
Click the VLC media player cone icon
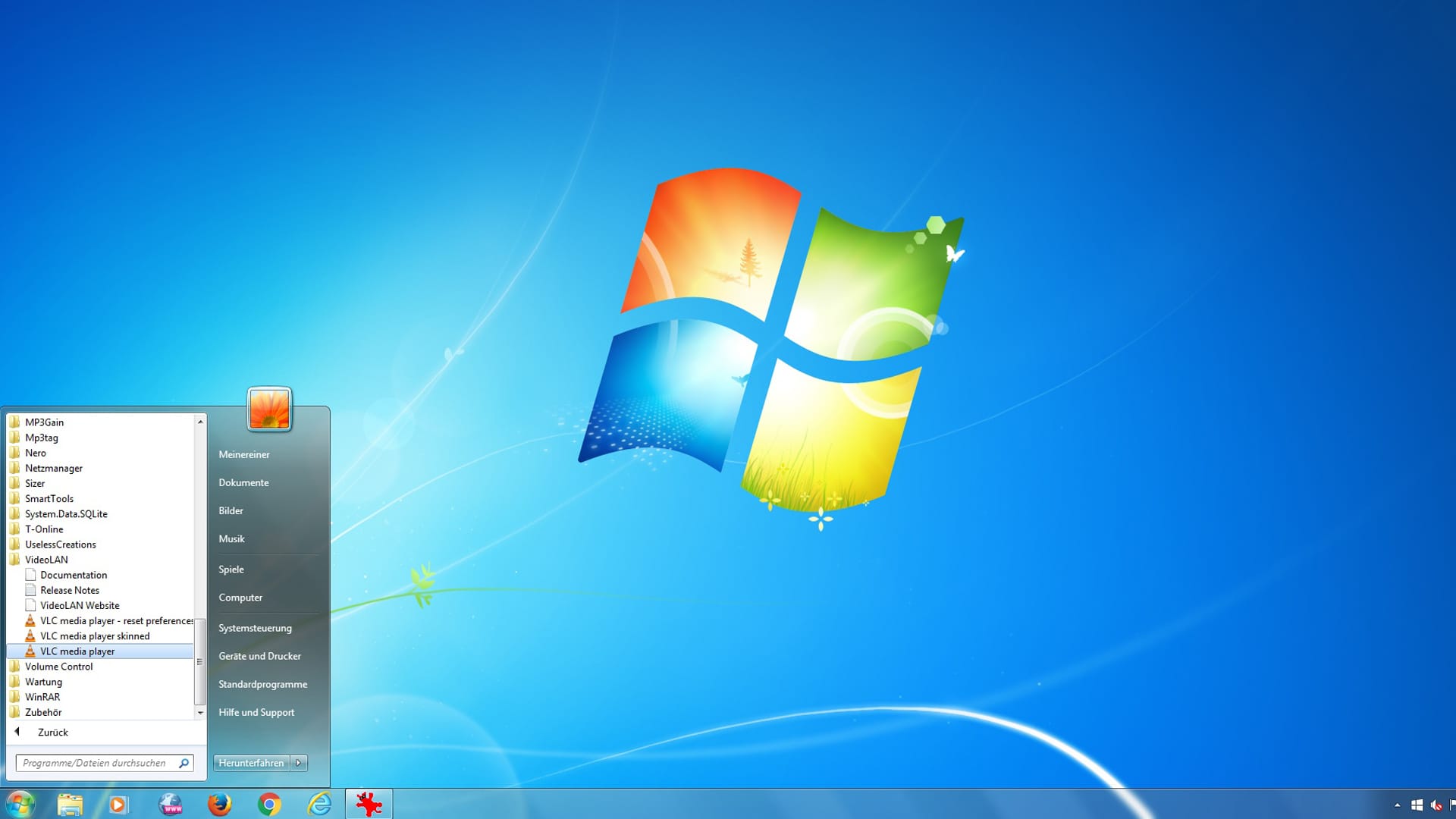(x=30, y=651)
